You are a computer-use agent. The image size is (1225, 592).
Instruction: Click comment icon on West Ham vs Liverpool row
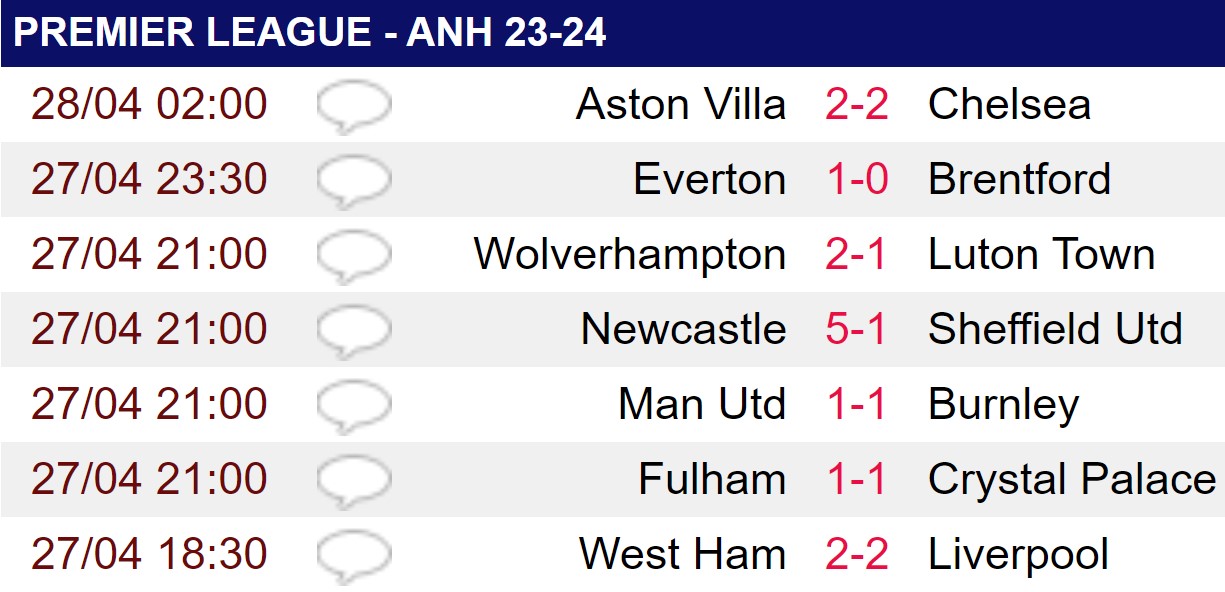point(354,557)
